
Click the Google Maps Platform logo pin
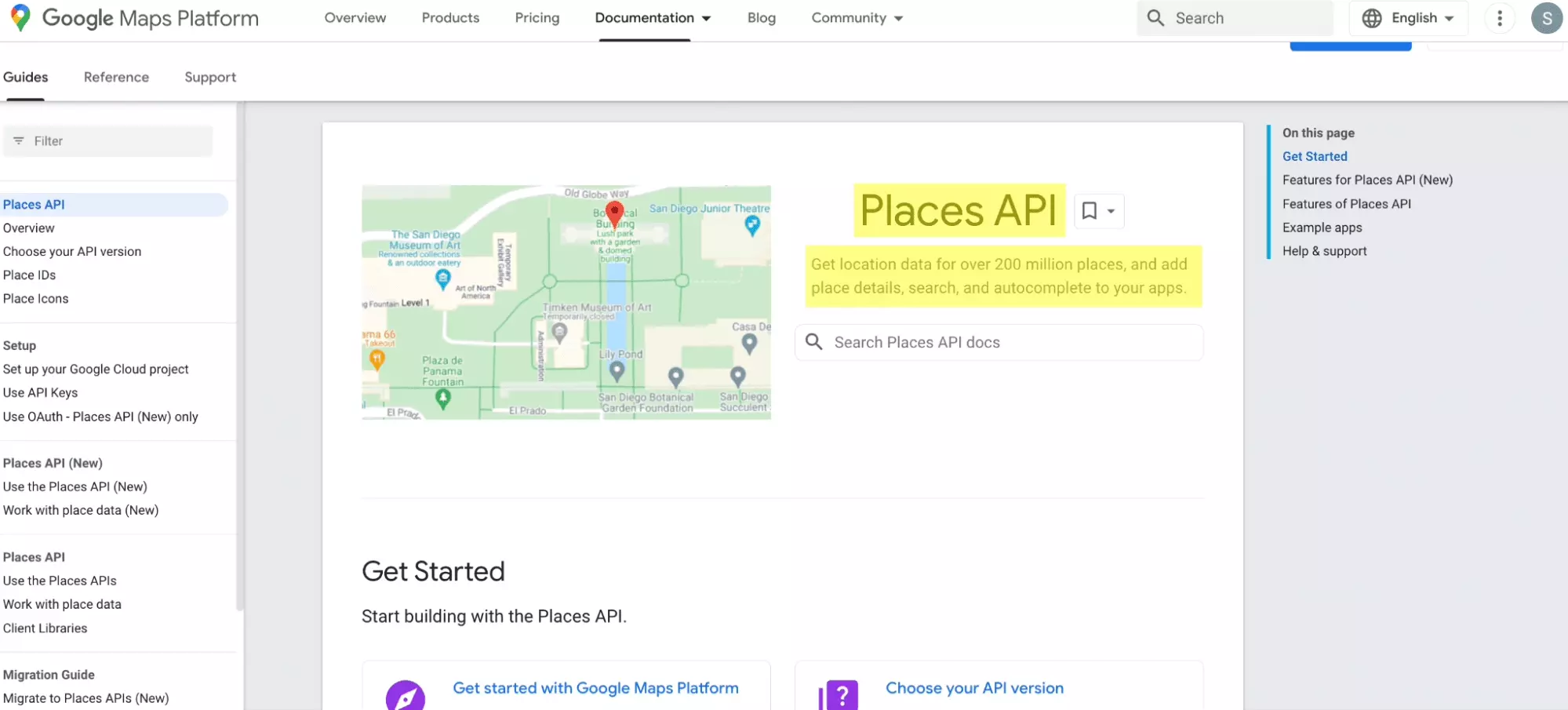point(20,17)
